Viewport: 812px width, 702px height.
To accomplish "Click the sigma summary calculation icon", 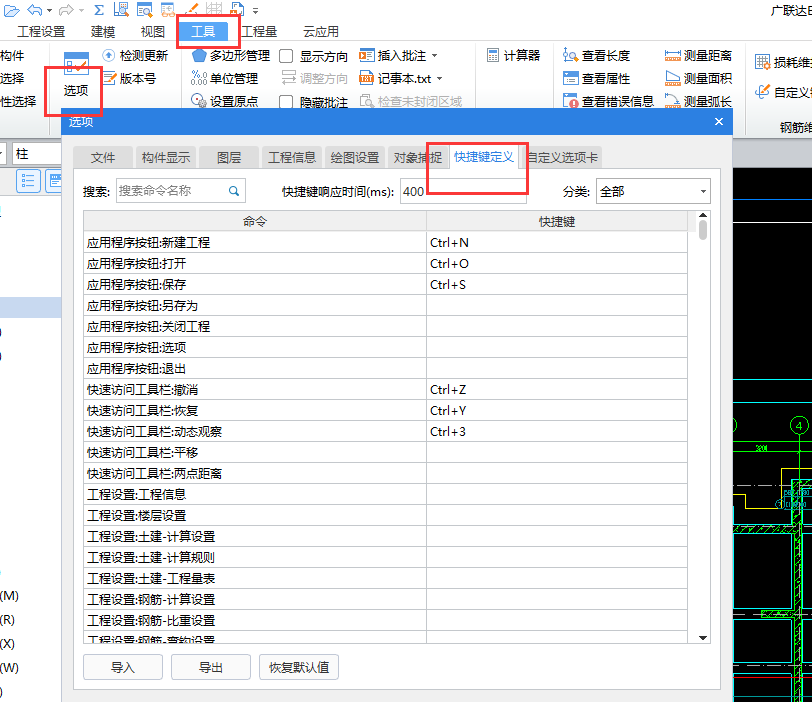I will click(x=99, y=9).
